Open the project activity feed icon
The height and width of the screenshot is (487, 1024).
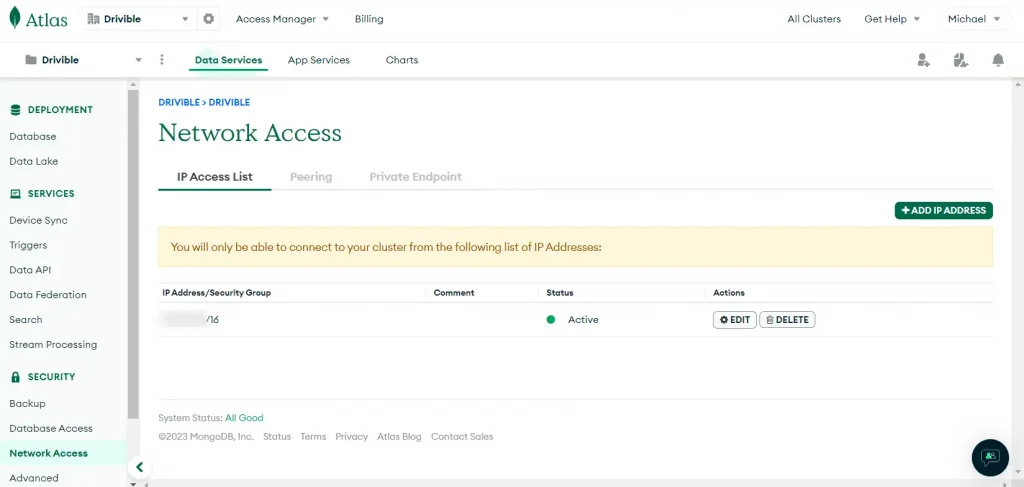[x=961, y=60]
